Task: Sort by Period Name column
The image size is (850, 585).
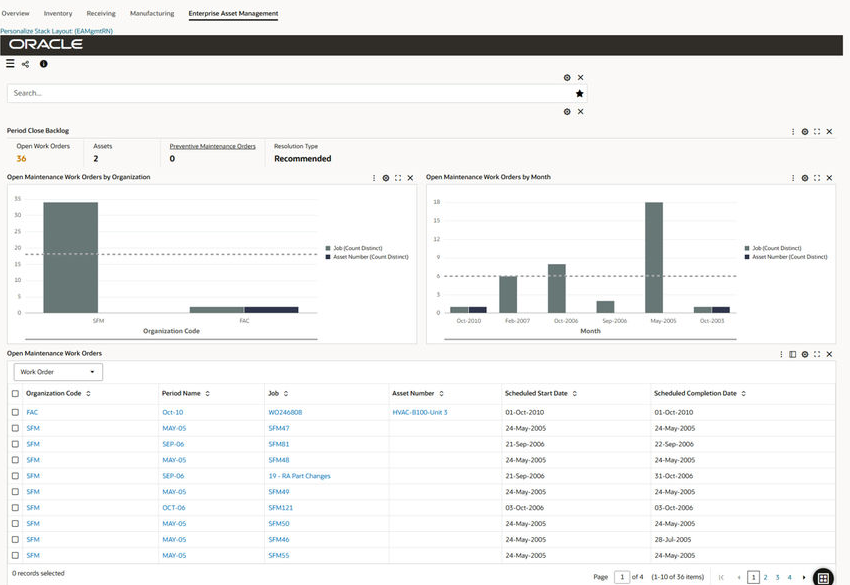Action: coord(208,394)
